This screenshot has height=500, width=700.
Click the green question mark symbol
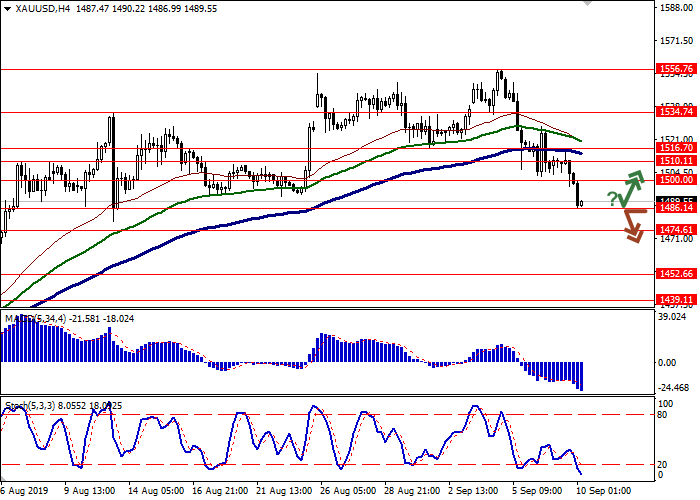pos(611,199)
